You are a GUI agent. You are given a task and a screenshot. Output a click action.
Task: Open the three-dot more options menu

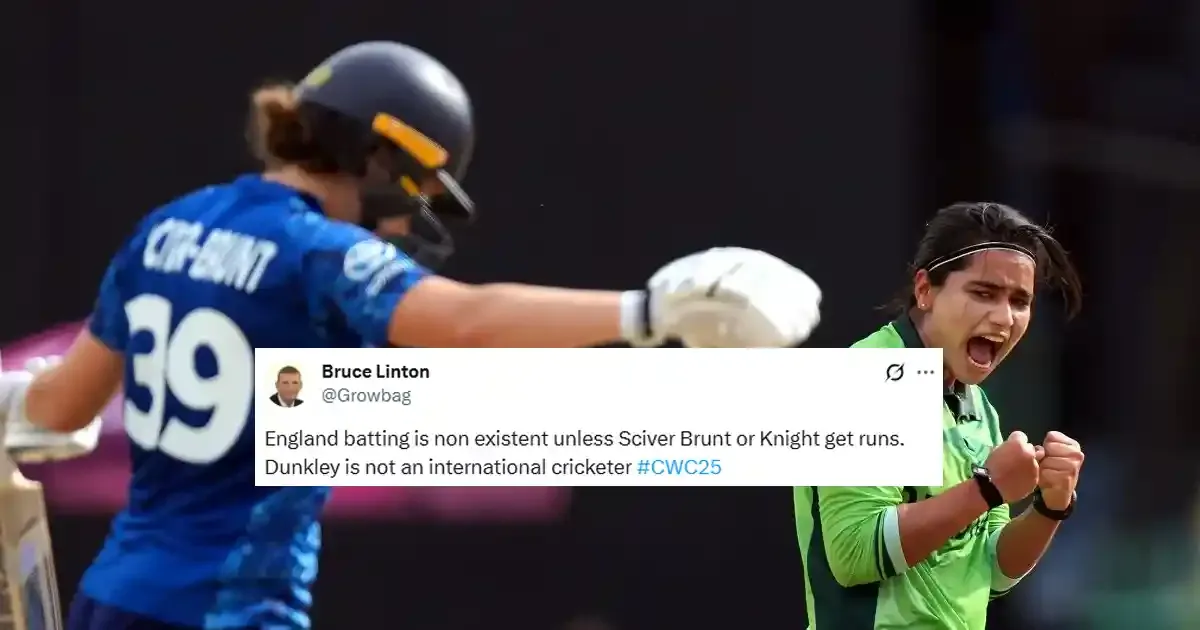tap(926, 372)
